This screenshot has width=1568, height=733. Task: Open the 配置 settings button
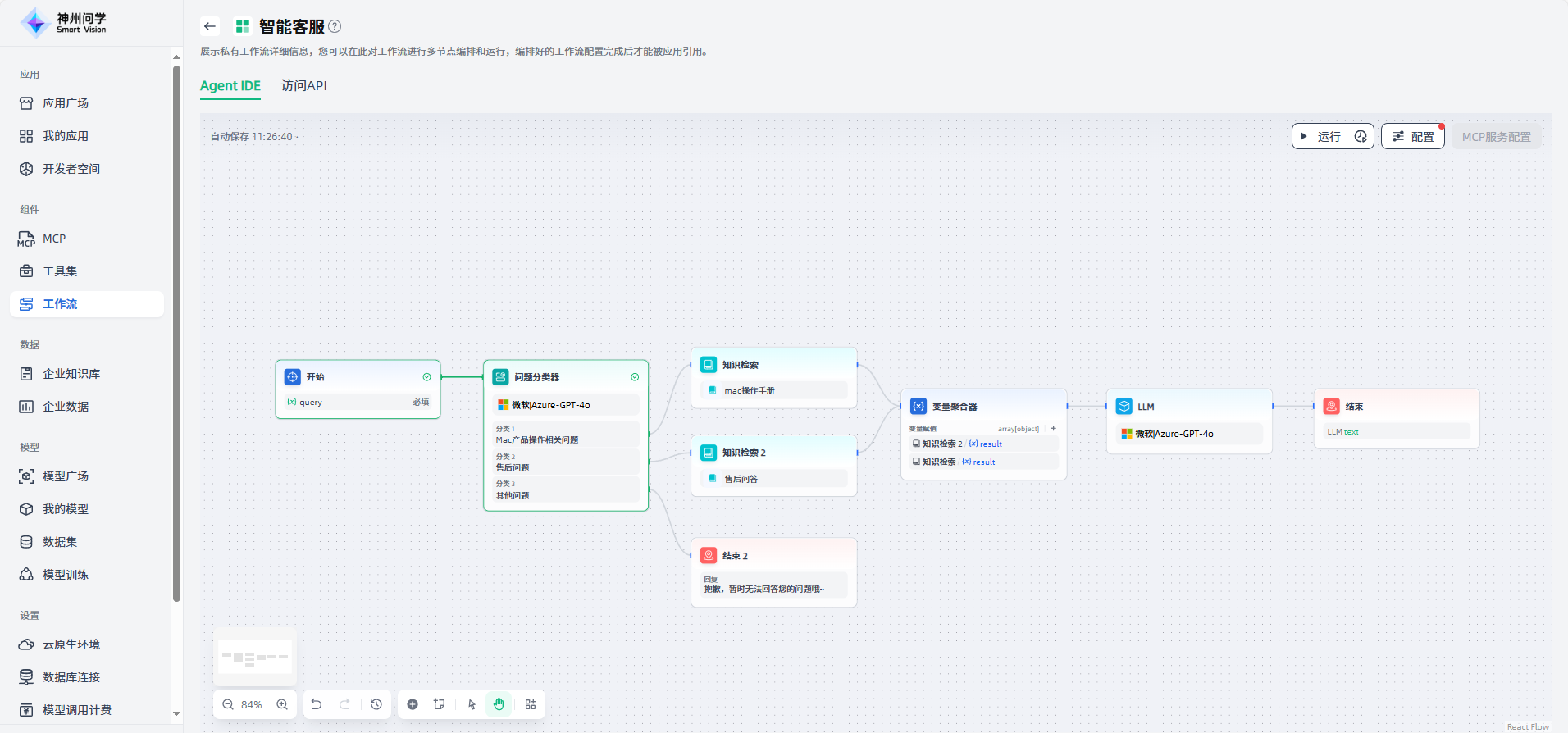tap(1413, 137)
